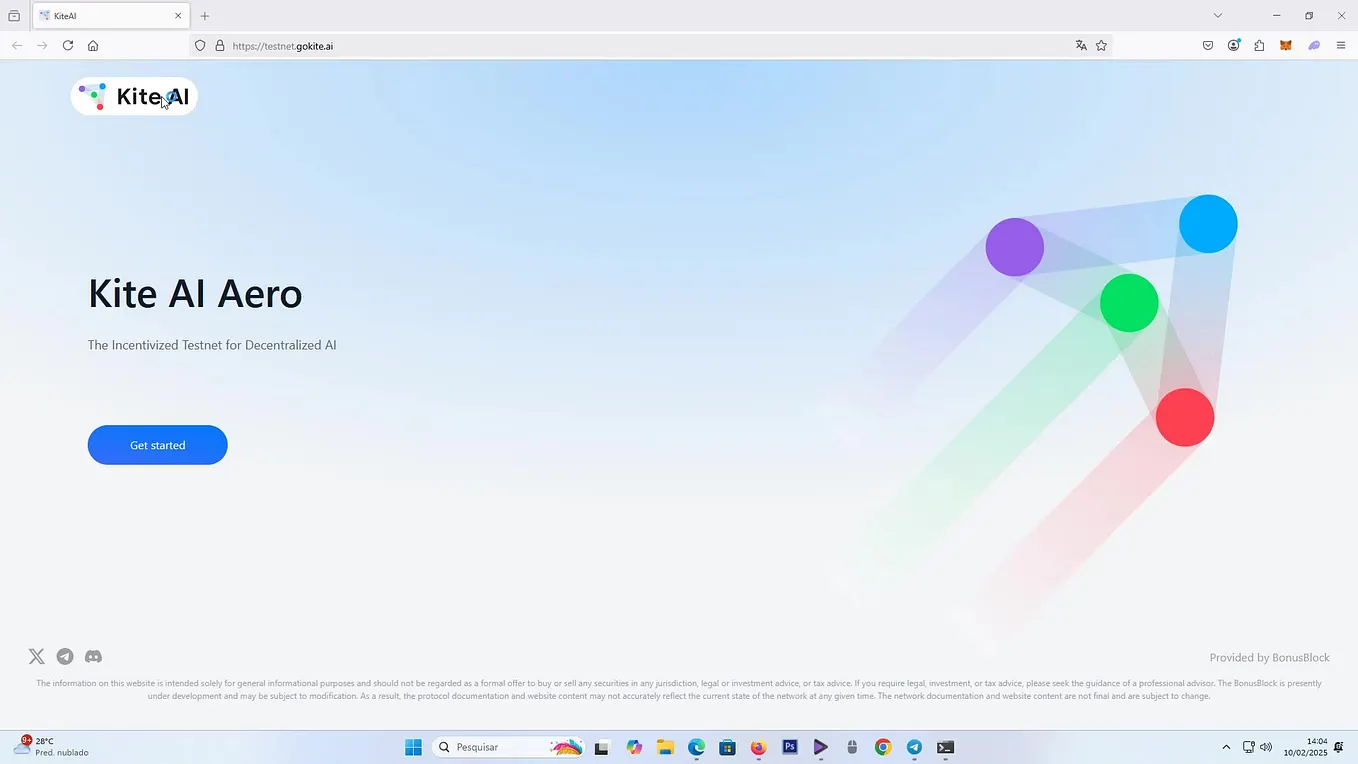Open the tracking protection shield icon
This screenshot has height=764, width=1358.
(x=200, y=45)
